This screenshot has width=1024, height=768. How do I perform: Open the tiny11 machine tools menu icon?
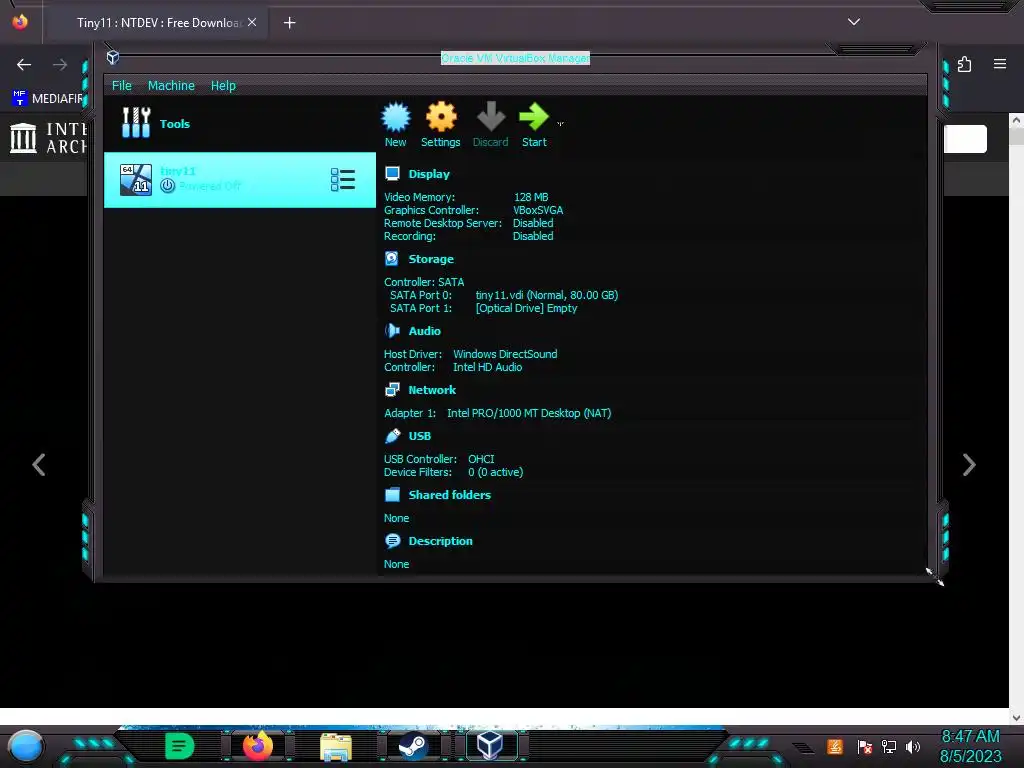click(x=343, y=180)
